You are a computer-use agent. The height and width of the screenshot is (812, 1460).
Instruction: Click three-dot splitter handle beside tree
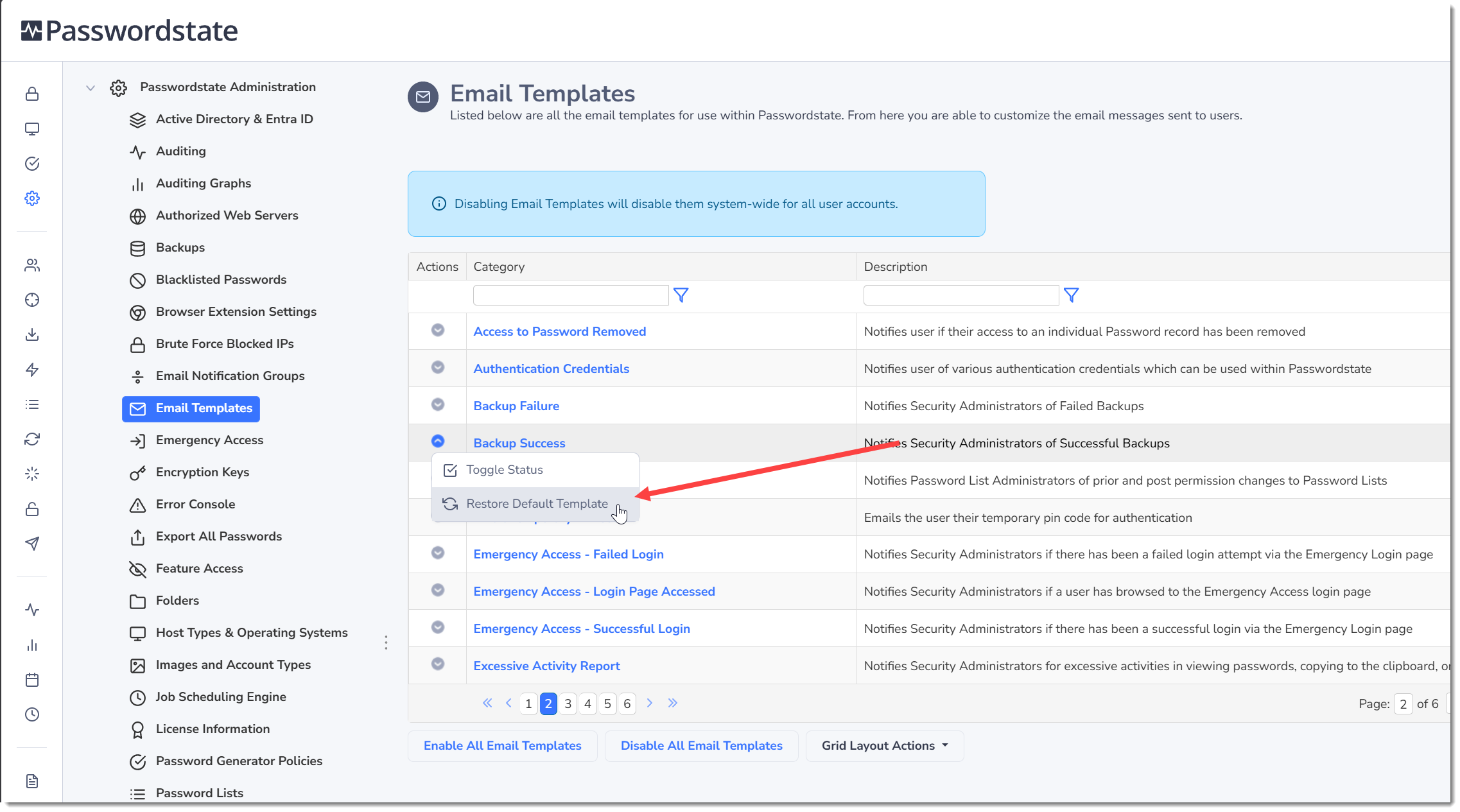(x=386, y=643)
